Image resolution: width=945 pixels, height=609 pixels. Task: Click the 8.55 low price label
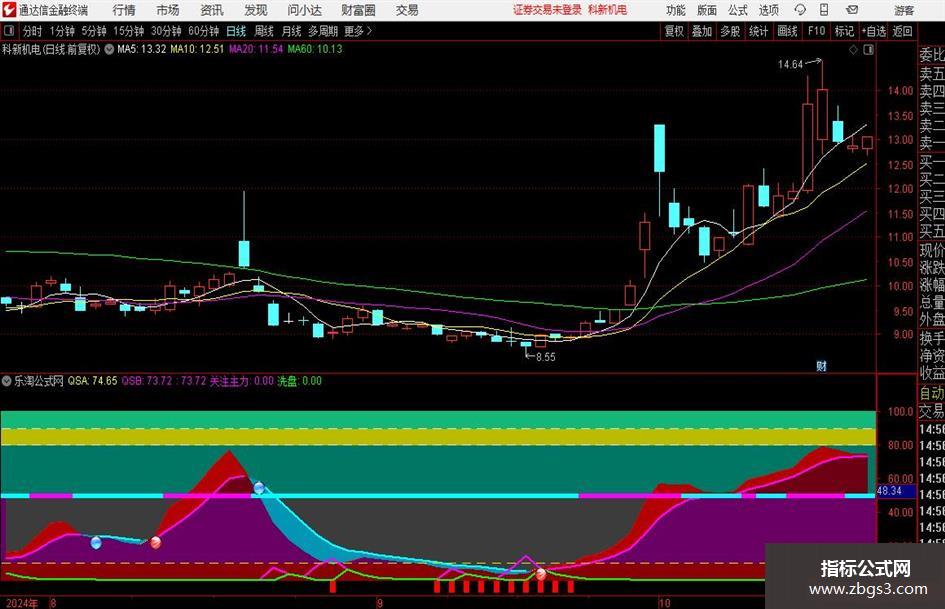click(545, 357)
